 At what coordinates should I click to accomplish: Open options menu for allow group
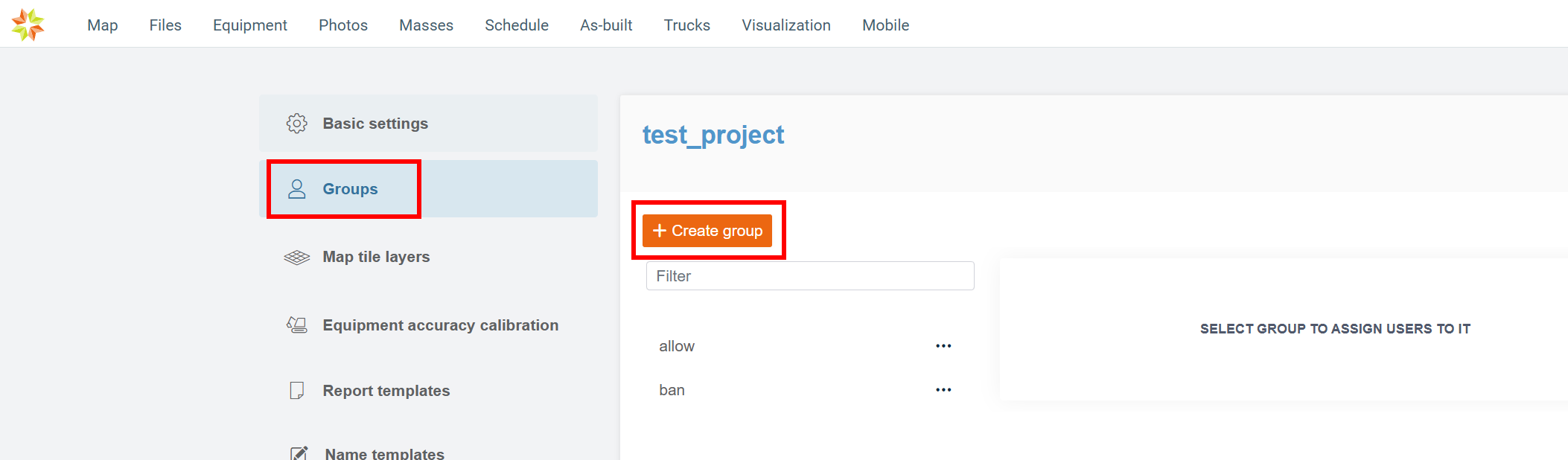point(943,346)
